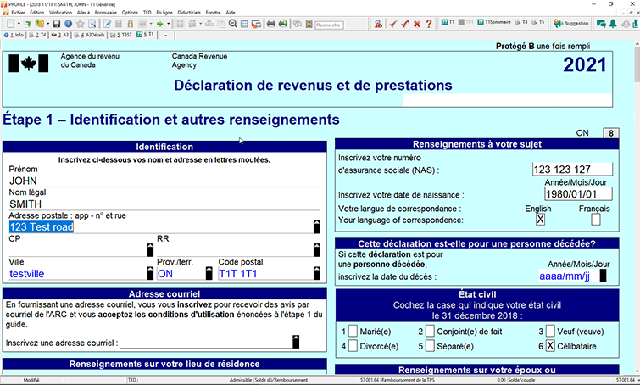Click the padlock icon in toolbar

pos(130,24)
